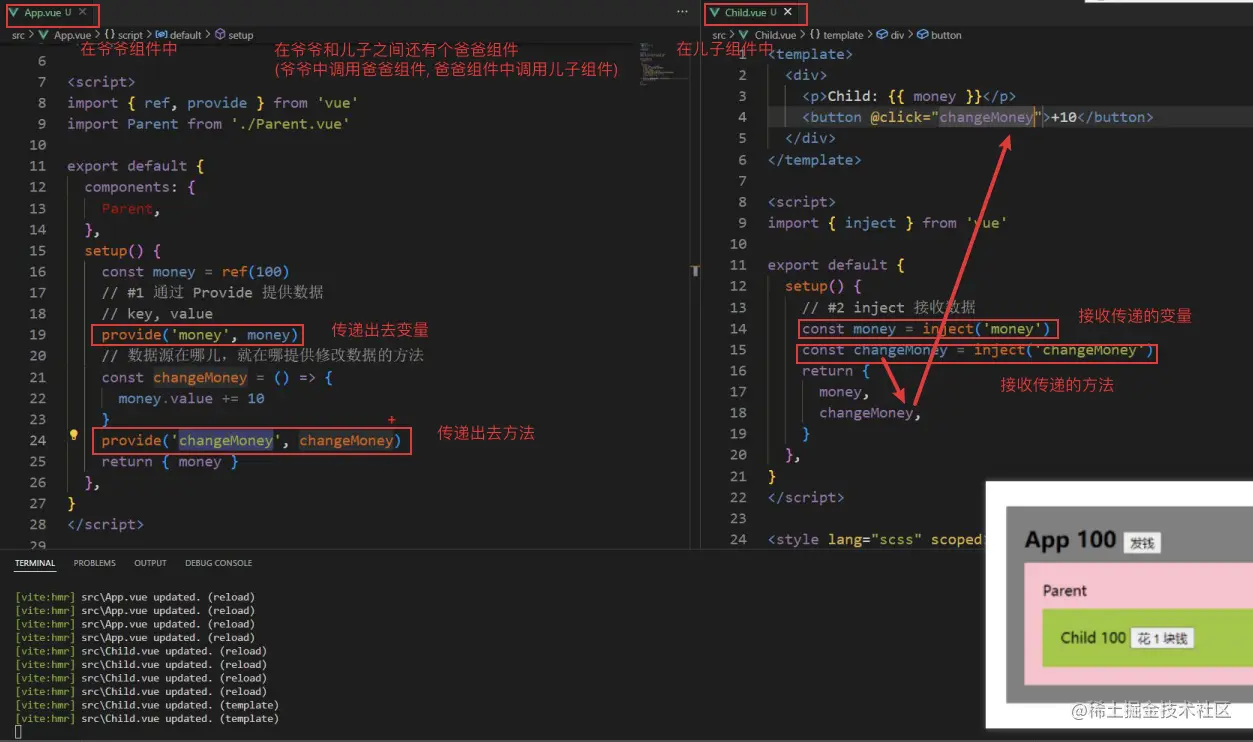Switch to the OUTPUT panel tab
This screenshot has height=742, width=1253.
[150, 563]
